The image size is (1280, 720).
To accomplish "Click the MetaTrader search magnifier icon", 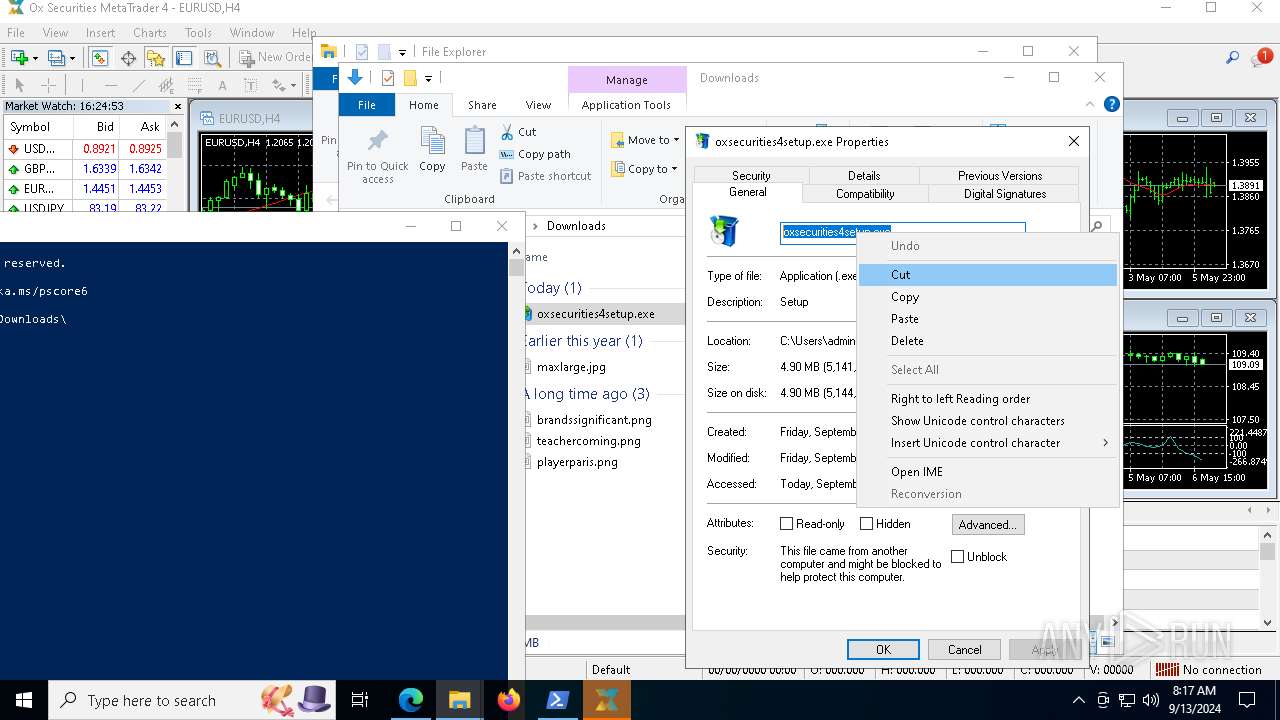I will point(1233,58).
